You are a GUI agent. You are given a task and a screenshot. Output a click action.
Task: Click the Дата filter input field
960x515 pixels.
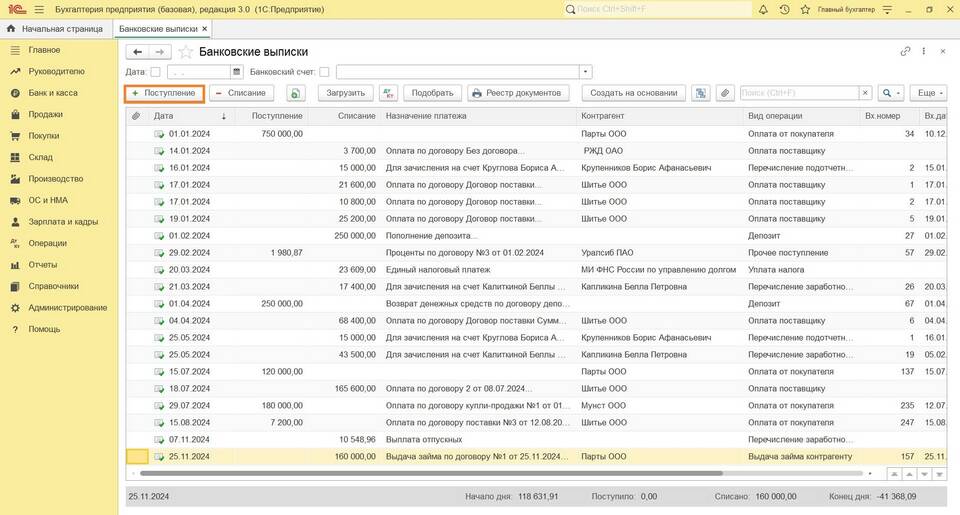[199, 72]
